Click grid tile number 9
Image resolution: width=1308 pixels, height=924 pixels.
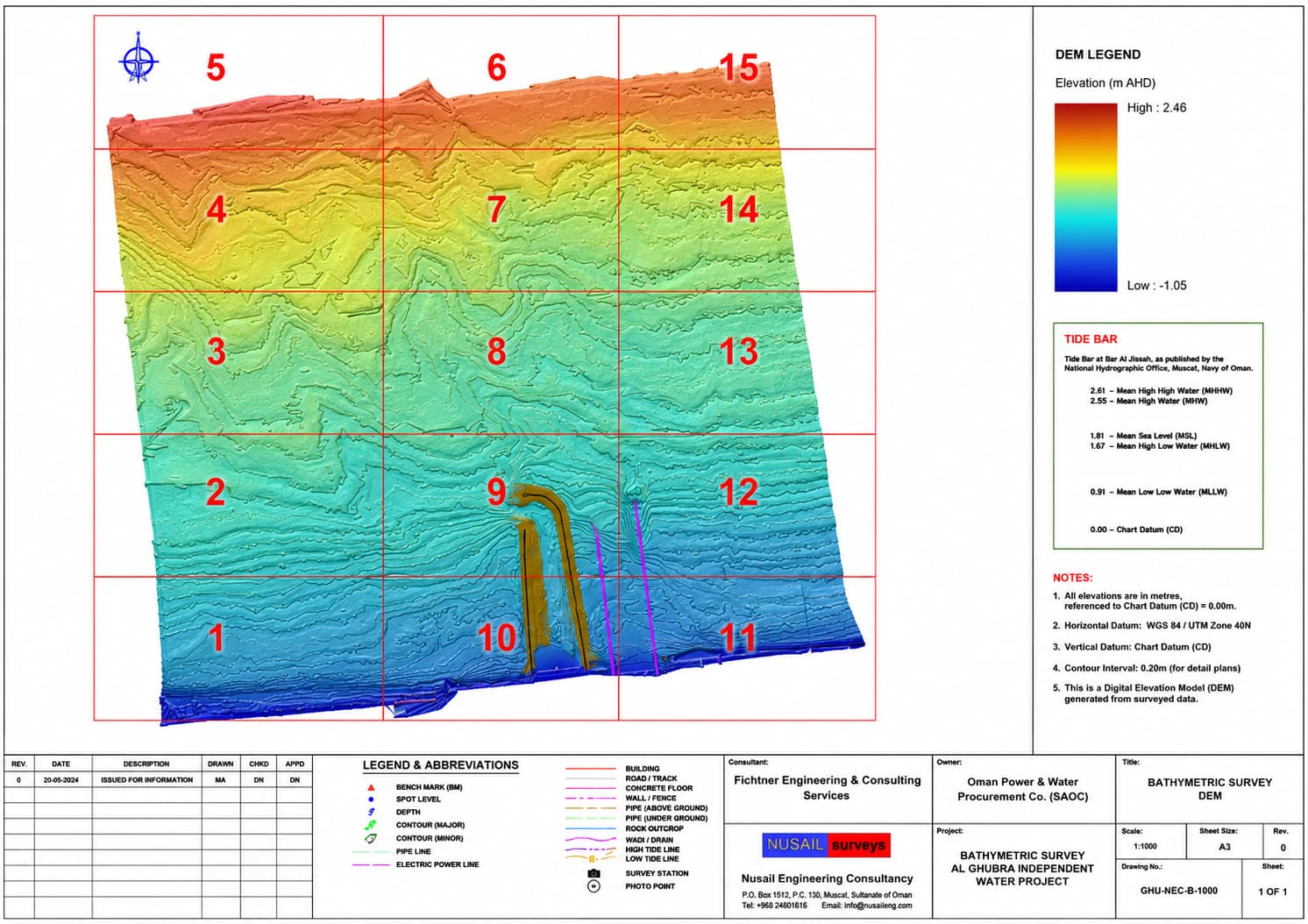496,493
